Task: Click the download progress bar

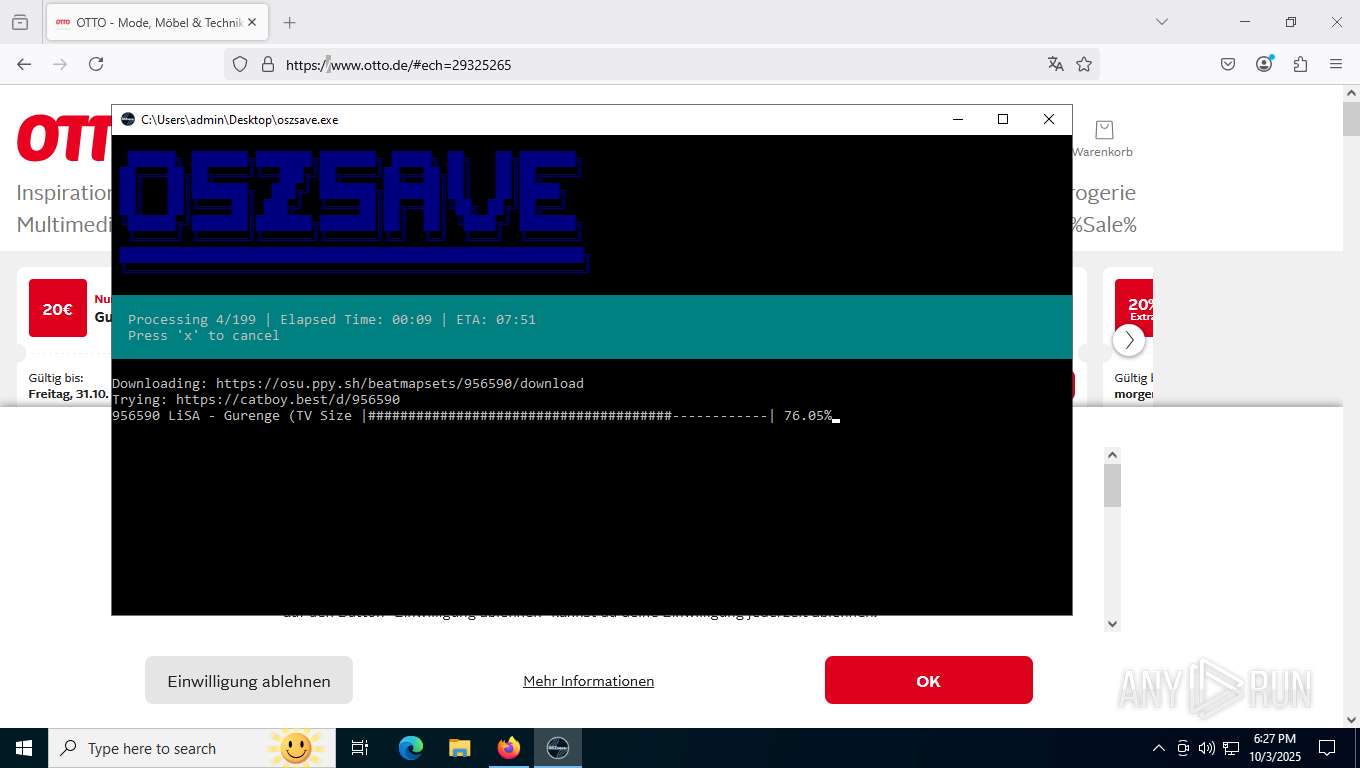Action: 568,415
